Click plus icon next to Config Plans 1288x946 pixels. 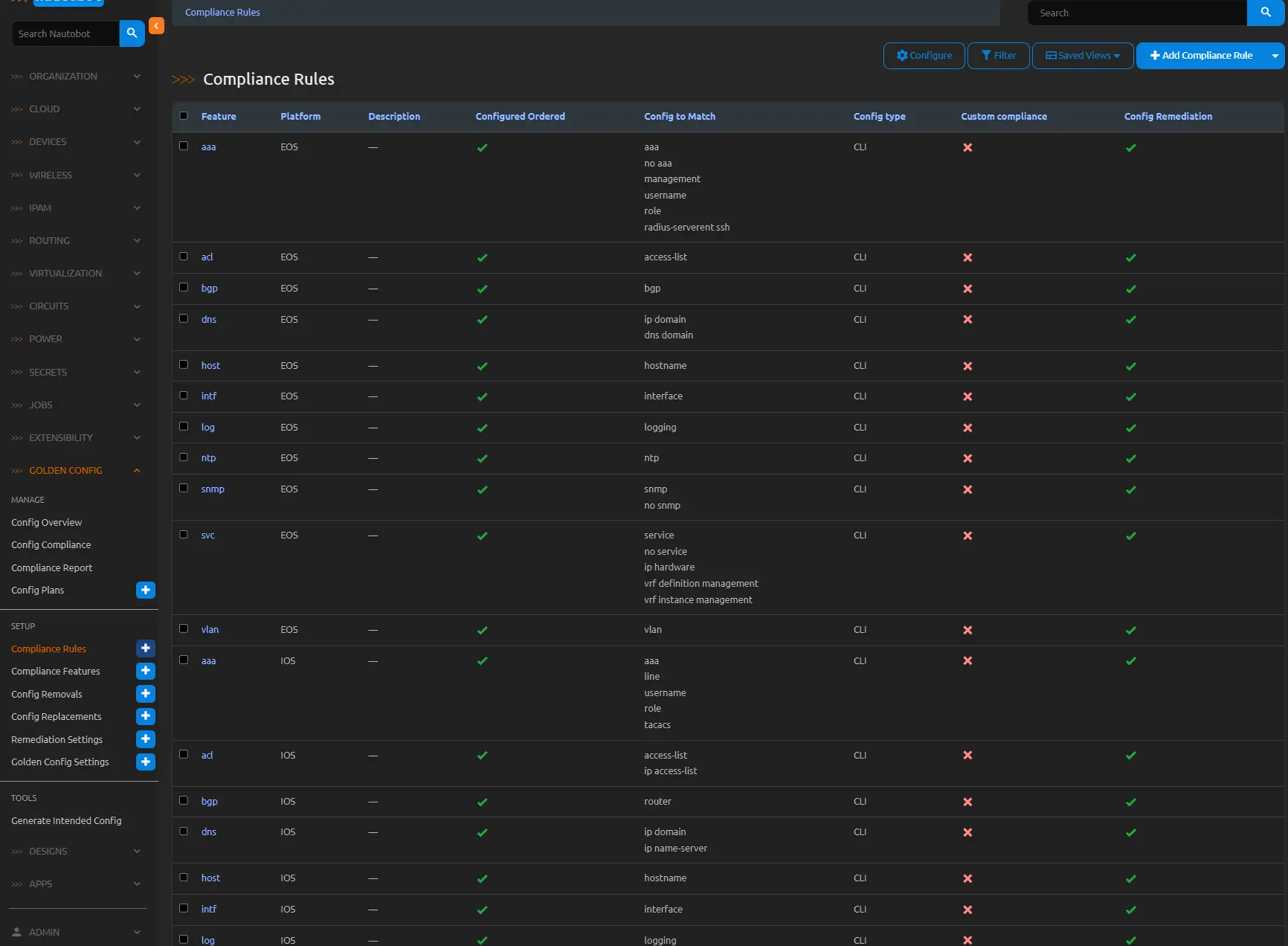[x=146, y=591]
